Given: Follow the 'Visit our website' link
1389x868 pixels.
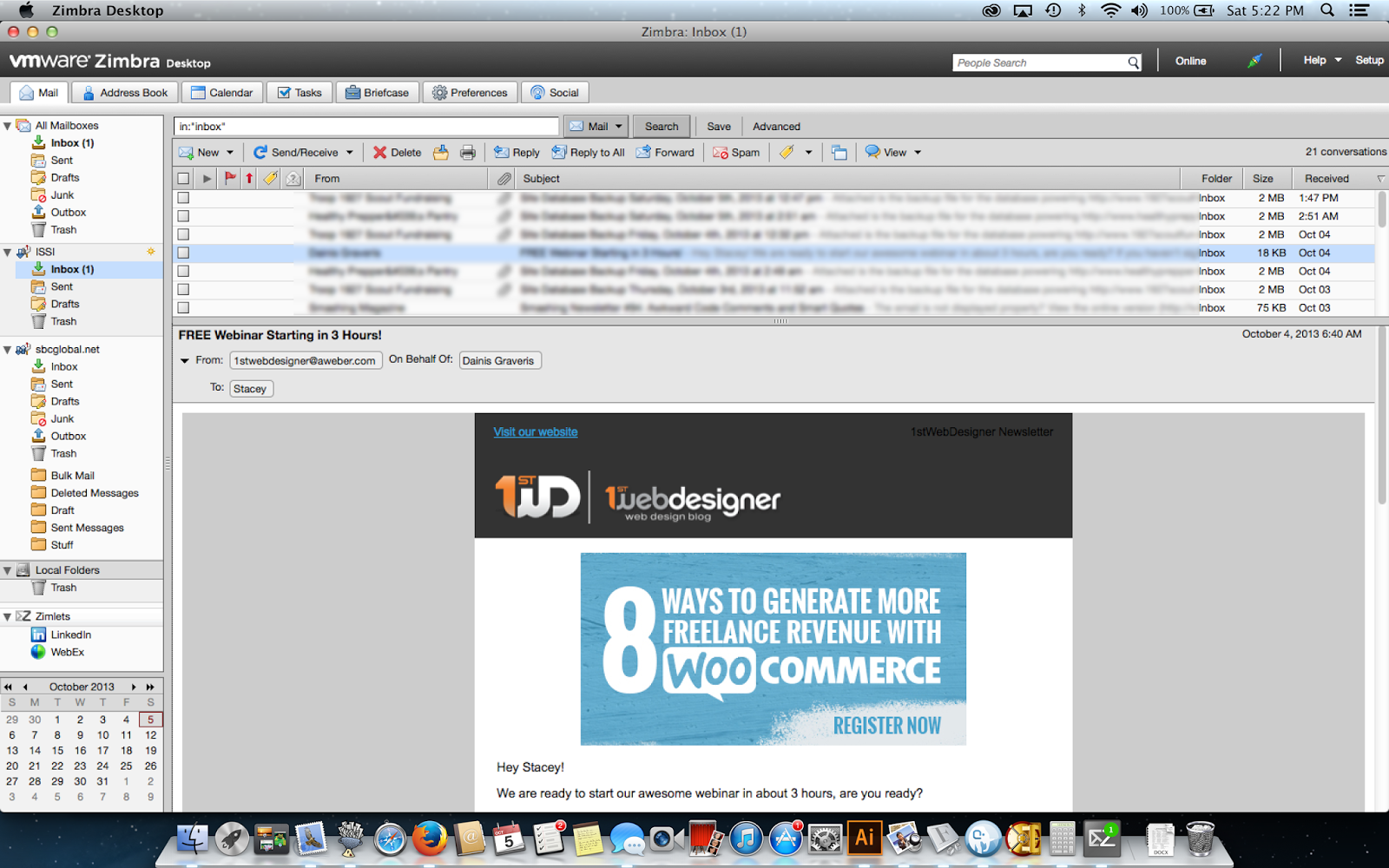Looking at the screenshot, I should tap(536, 432).
